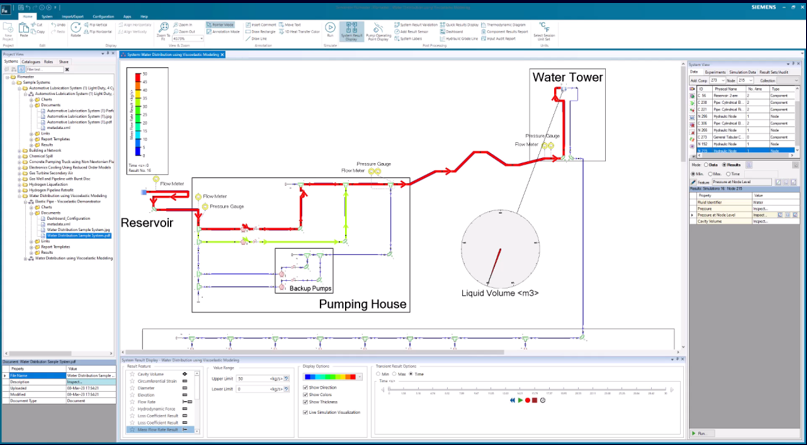807x445 pixels.
Task: Select the Time radio under Transient Result Options
Action: pos(410,373)
